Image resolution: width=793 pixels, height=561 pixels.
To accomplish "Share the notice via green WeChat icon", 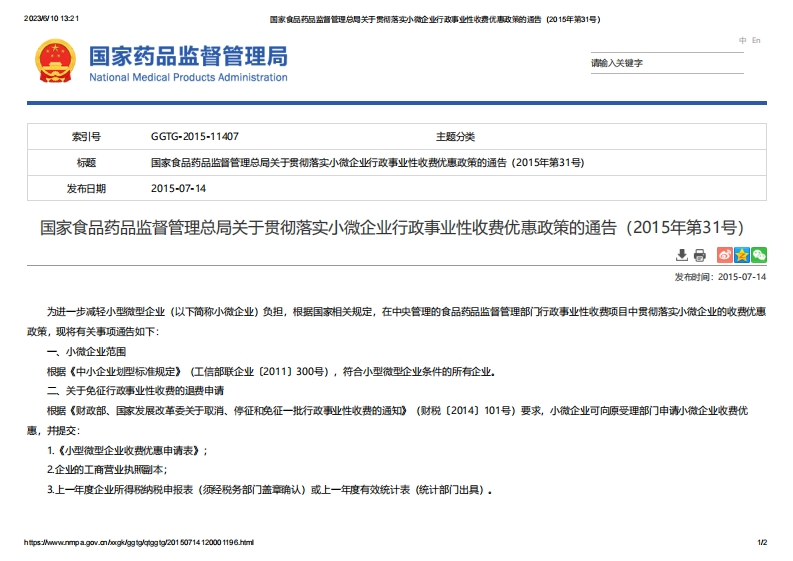I will [x=759, y=256].
